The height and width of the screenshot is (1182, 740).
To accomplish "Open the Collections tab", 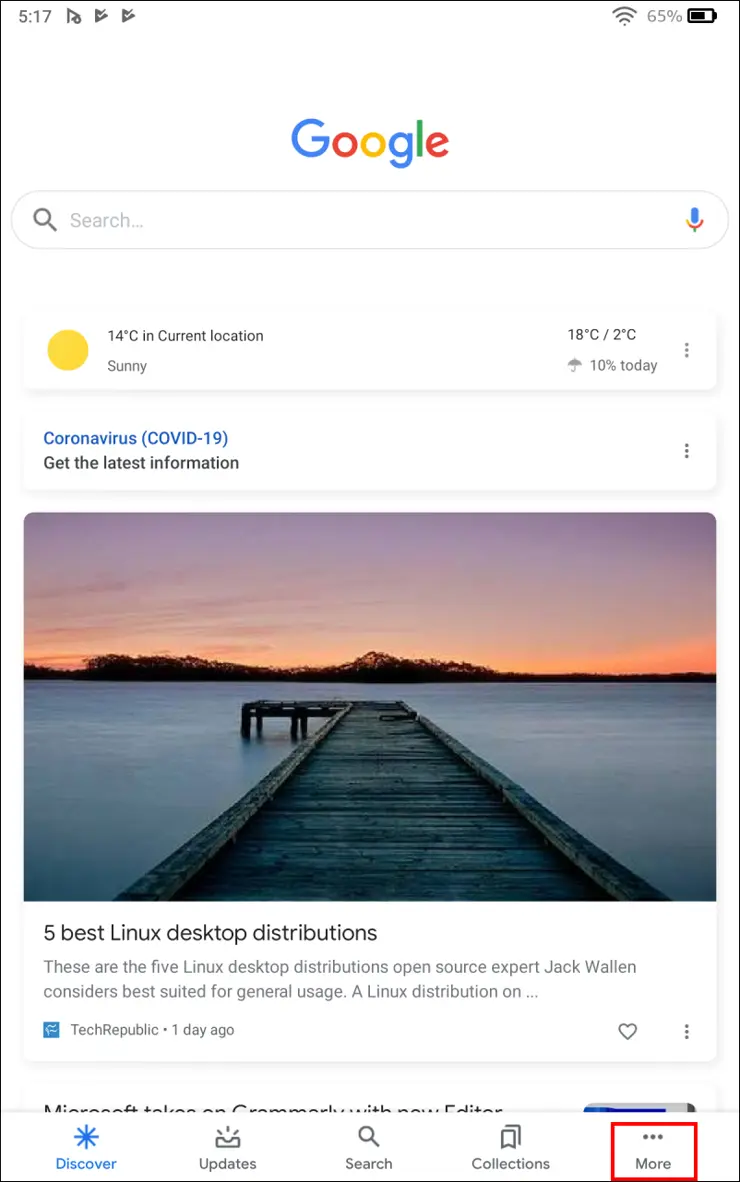I will 511,1148.
